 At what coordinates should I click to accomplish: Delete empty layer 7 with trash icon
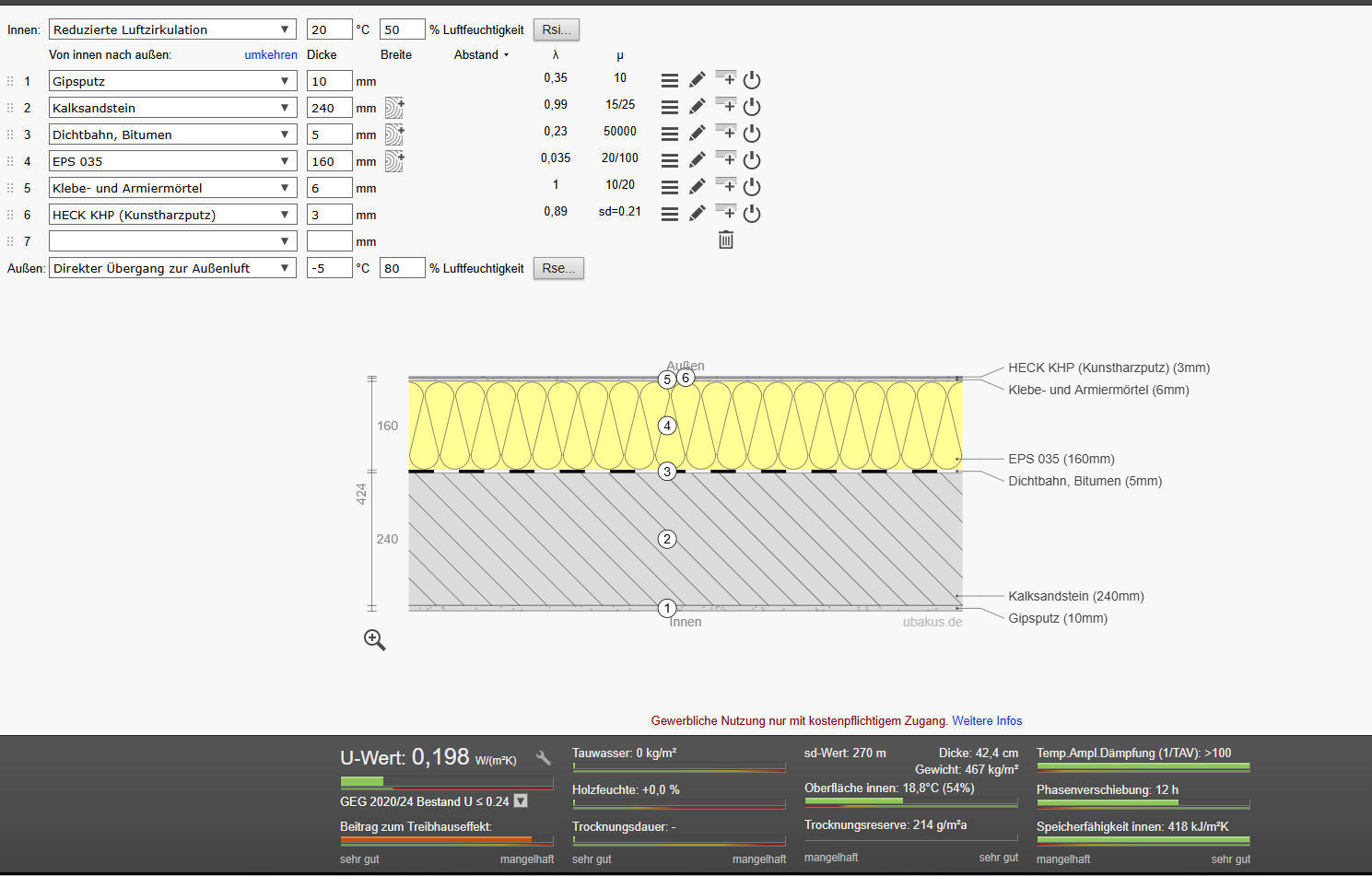coord(726,240)
